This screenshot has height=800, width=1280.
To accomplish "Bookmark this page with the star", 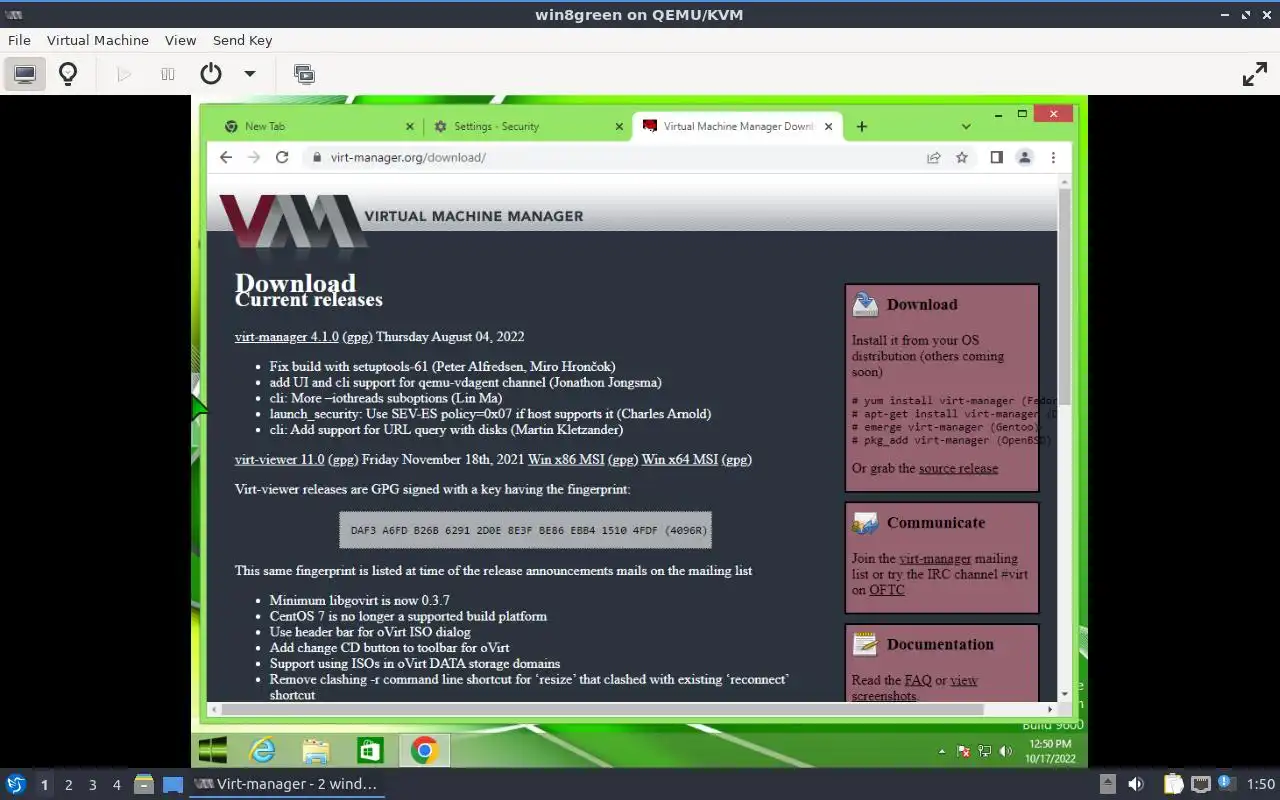I will (961, 157).
